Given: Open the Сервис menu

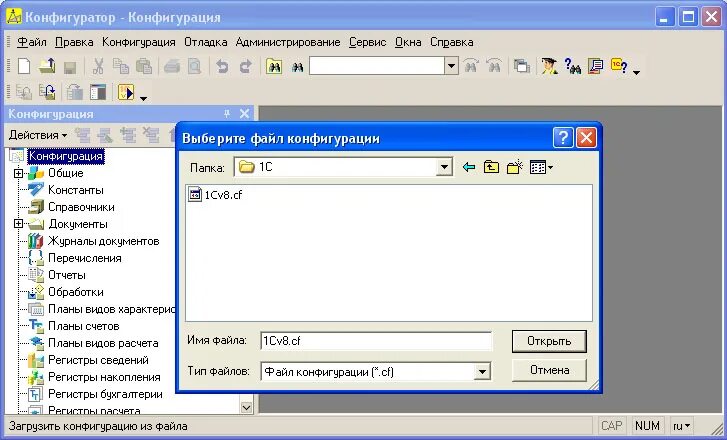Looking at the screenshot, I should pyautogui.click(x=368, y=42).
